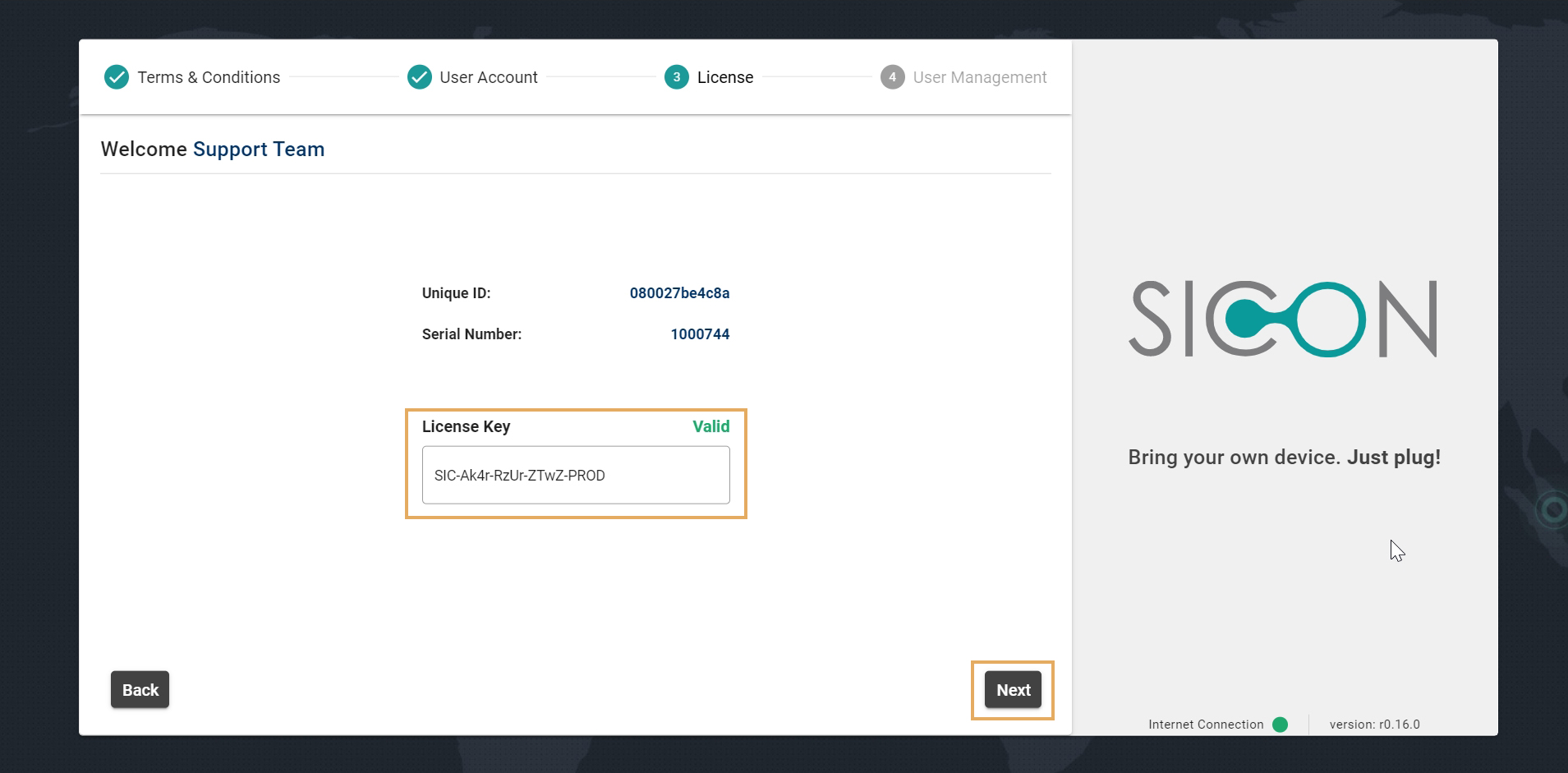This screenshot has height=773, width=1568.
Task: Select the License step label
Action: point(724,77)
